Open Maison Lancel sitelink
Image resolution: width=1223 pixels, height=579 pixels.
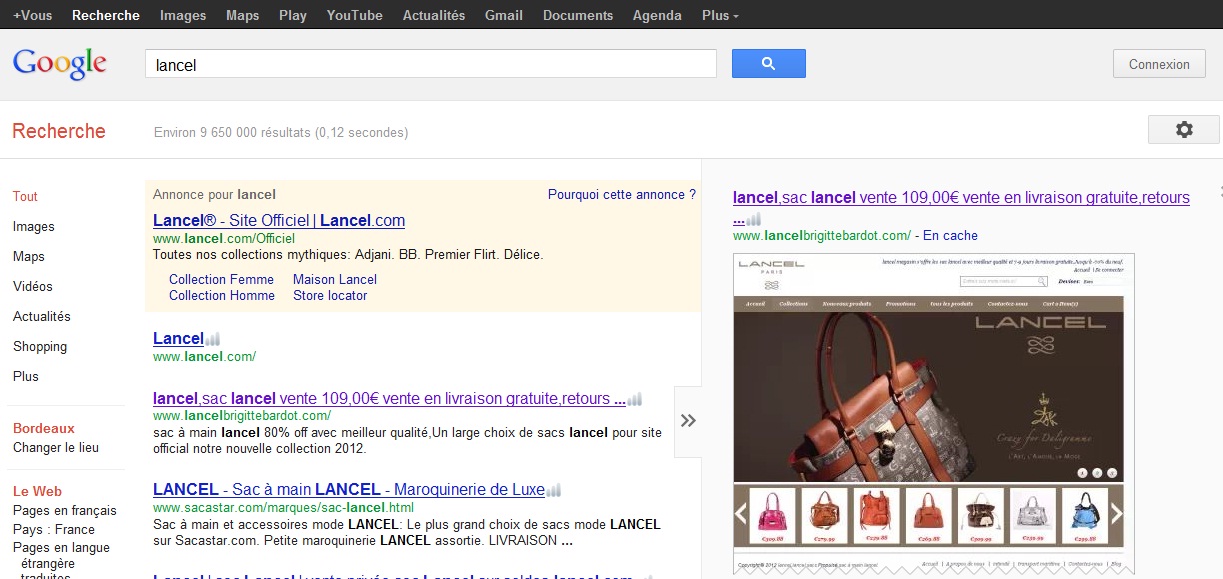coord(335,279)
